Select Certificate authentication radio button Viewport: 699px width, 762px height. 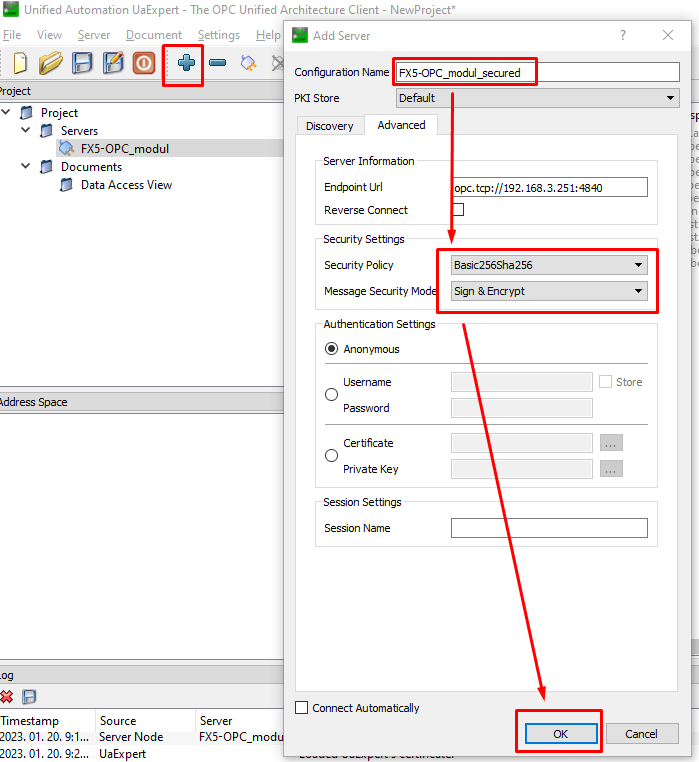pos(332,456)
